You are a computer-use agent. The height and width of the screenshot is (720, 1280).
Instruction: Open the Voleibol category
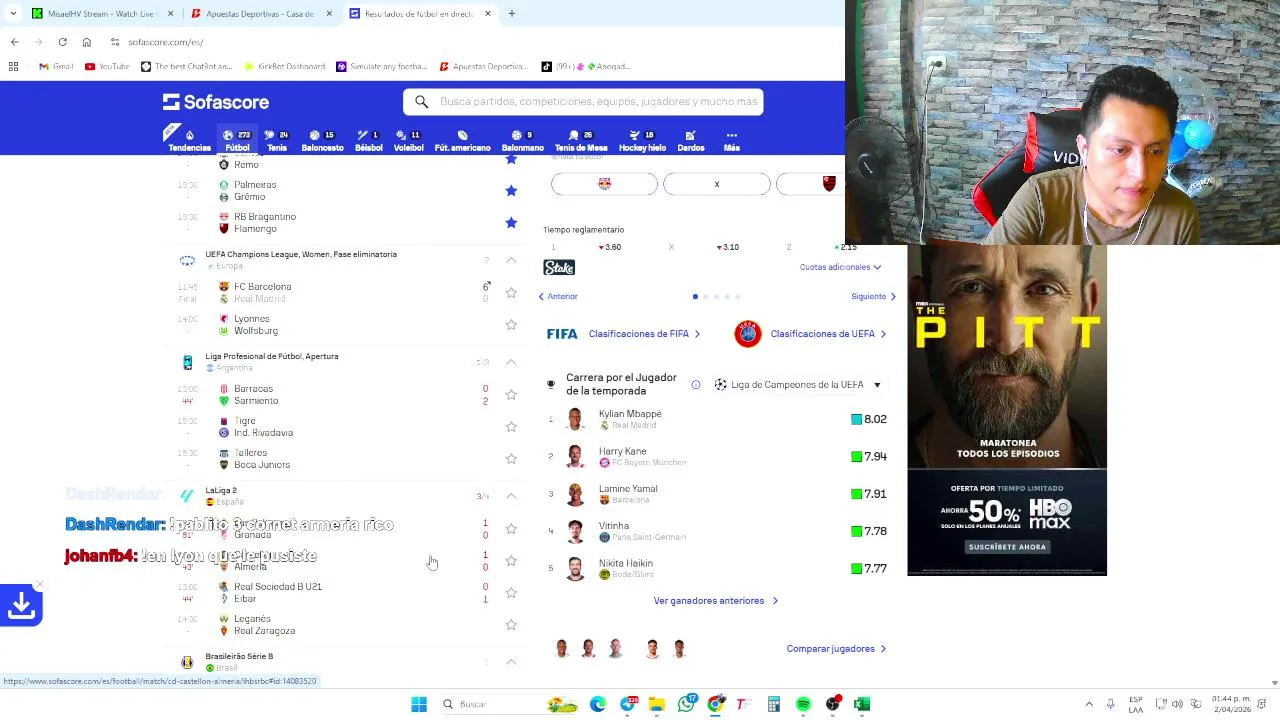click(408, 141)
